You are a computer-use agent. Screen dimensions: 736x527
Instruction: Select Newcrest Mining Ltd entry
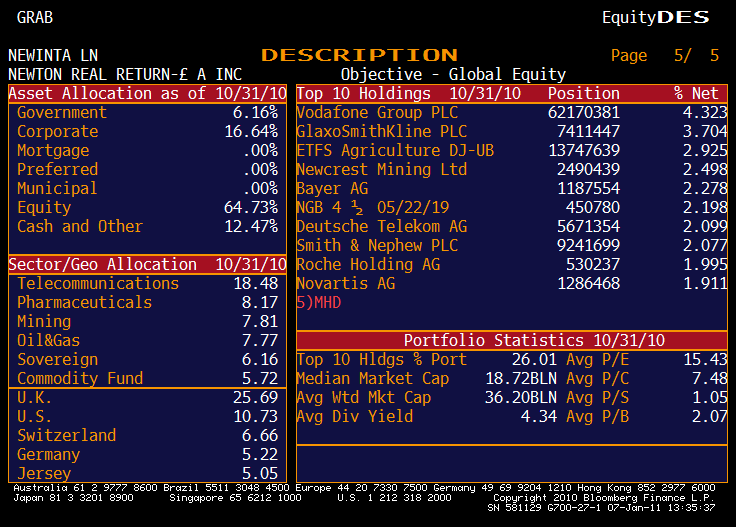(x=381, y=169)
